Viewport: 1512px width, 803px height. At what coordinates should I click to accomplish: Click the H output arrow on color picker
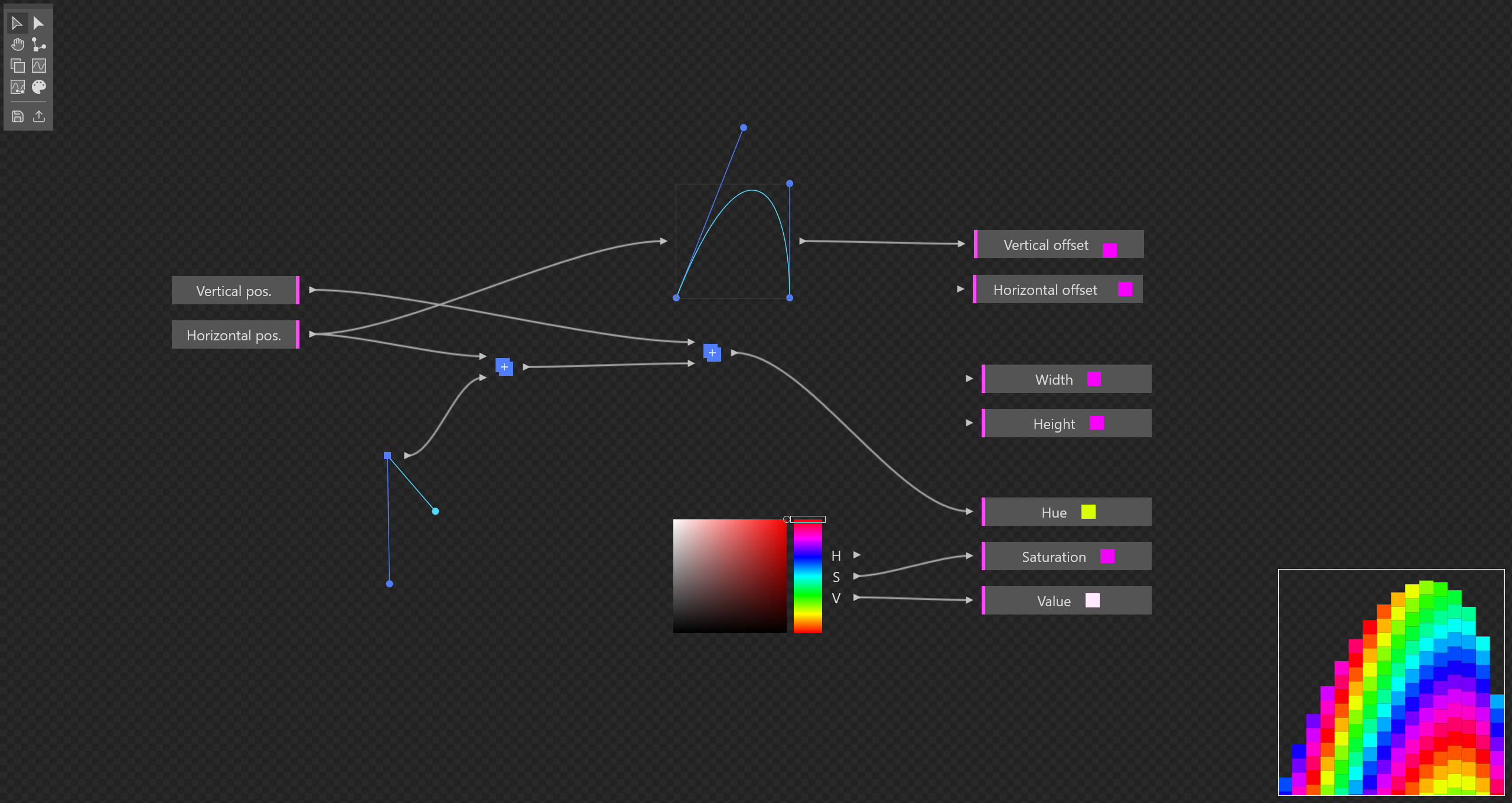[857, 555]
